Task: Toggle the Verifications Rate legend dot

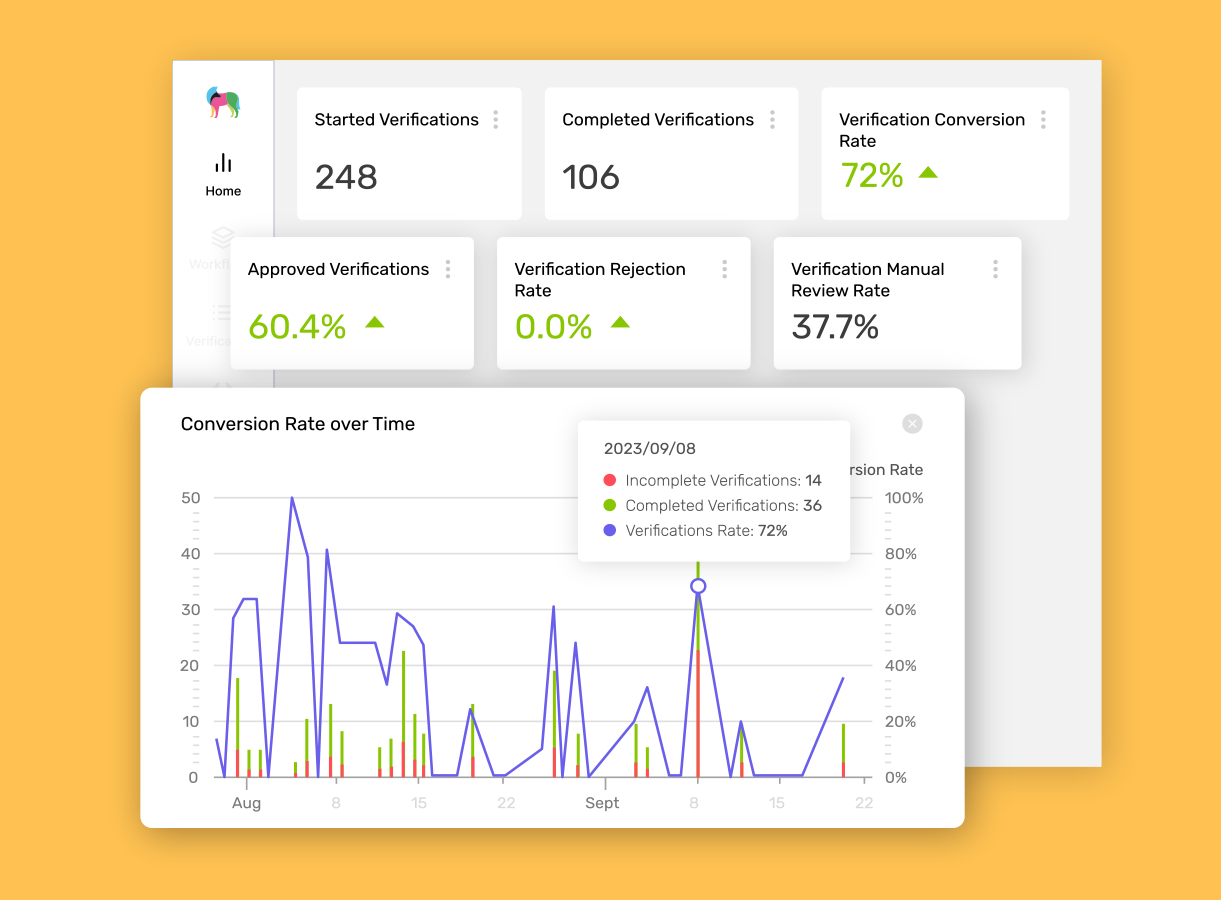Action: [x=608, y=530]
